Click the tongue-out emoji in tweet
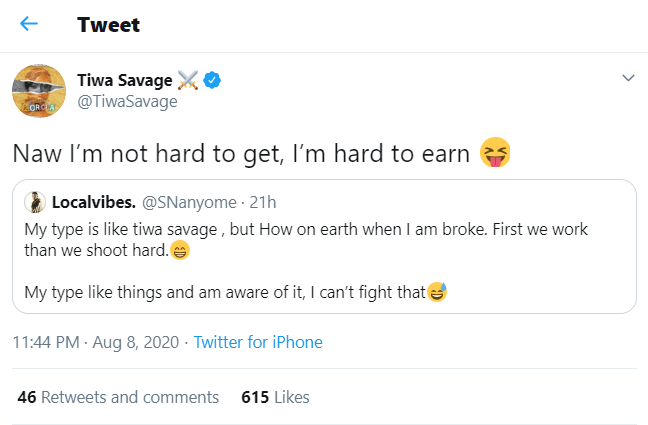Image resolution: width=648 pixels, height=425 pixels. [x=492, y=153]
